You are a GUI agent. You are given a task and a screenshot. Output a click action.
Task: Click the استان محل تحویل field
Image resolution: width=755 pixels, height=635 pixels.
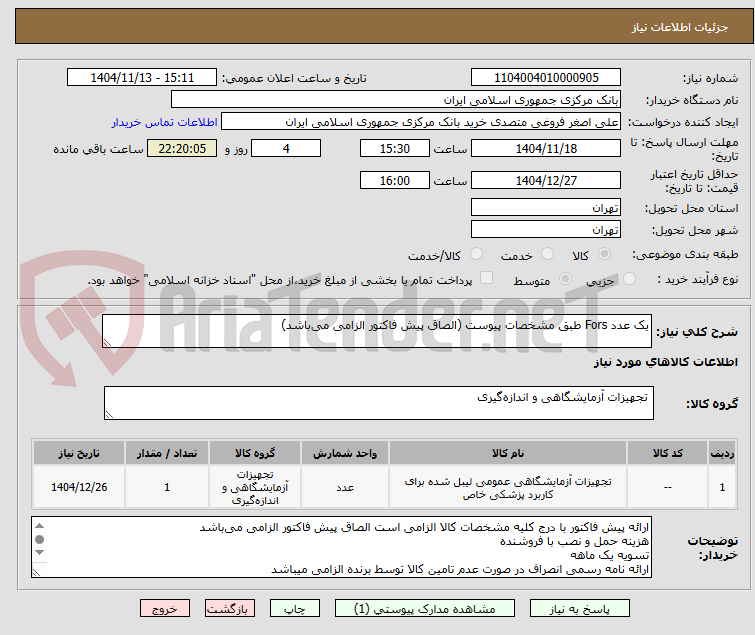point(546,207)
